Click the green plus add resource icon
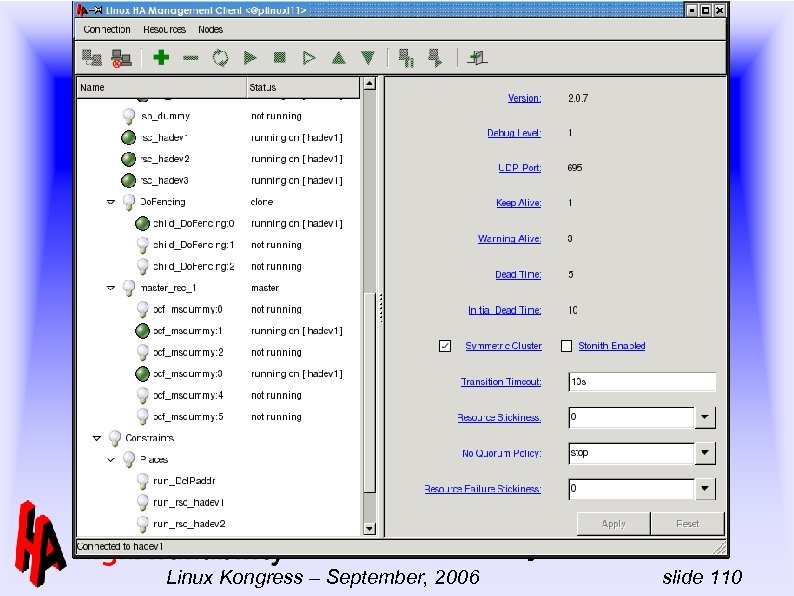This screenshot has height=596, width=794. coord(161,57)
